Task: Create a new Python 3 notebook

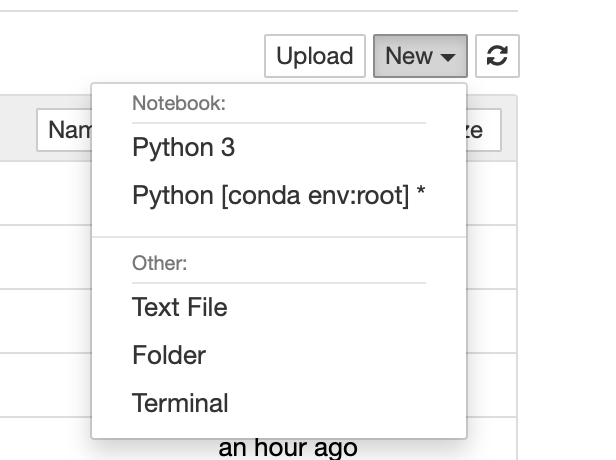Action: (183, 148)
